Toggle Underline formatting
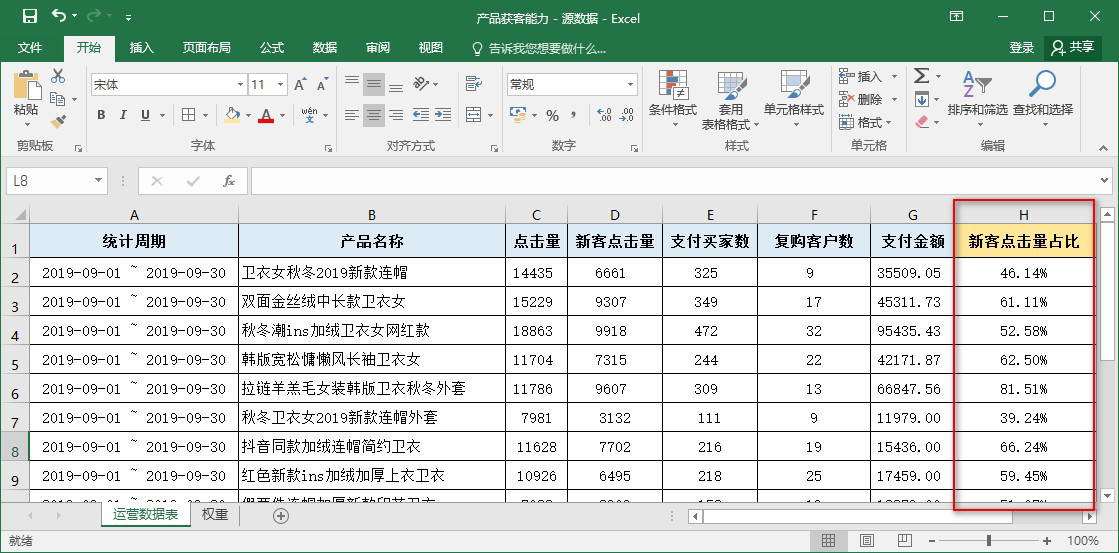 pyautogui.click(x=146, y=115)
